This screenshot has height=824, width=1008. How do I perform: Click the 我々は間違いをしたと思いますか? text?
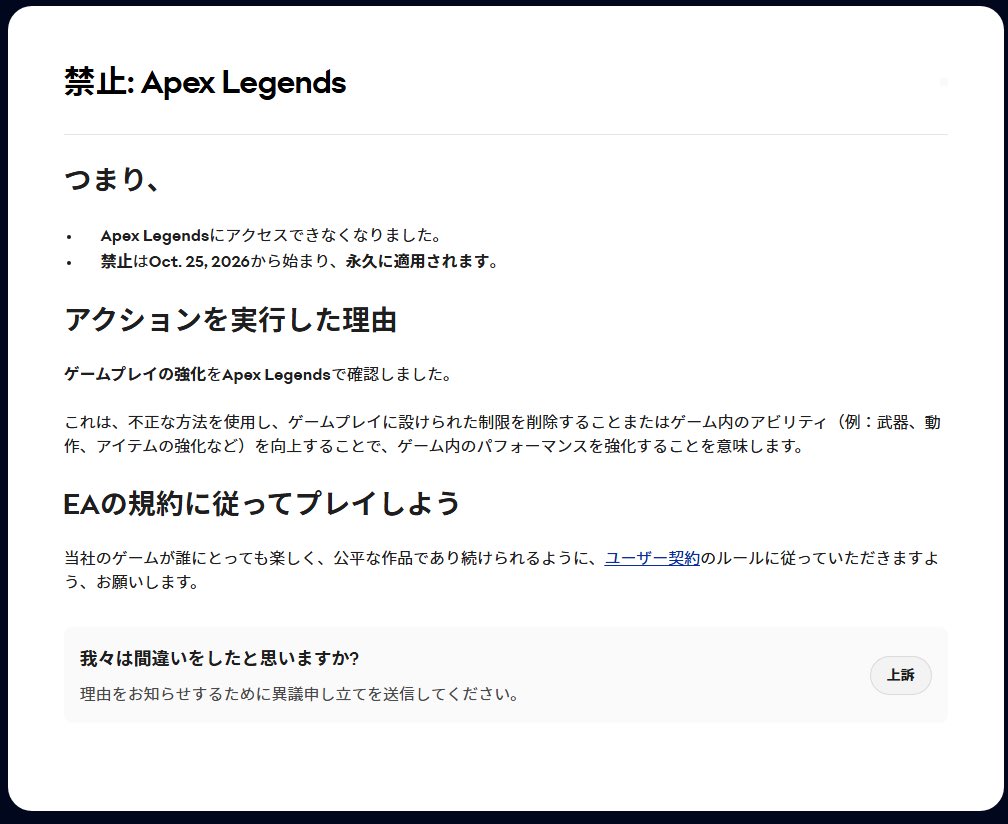(x=219, y=658)
